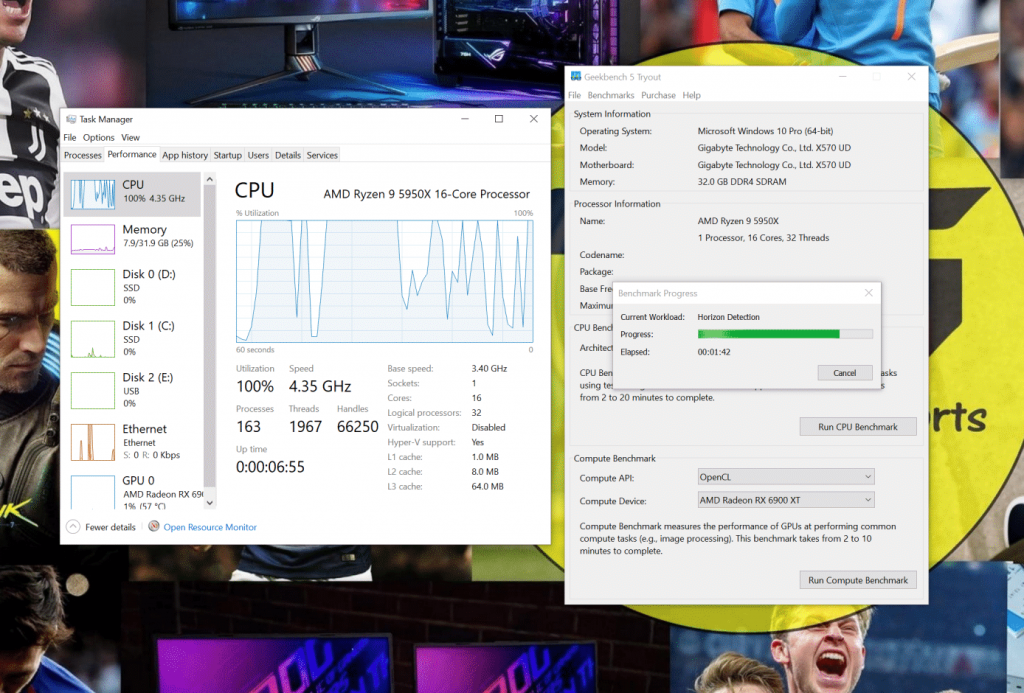Select the Ethernet graph thumbnail
This screenshot has height=693, width=1024.
[x=93, y=442]
